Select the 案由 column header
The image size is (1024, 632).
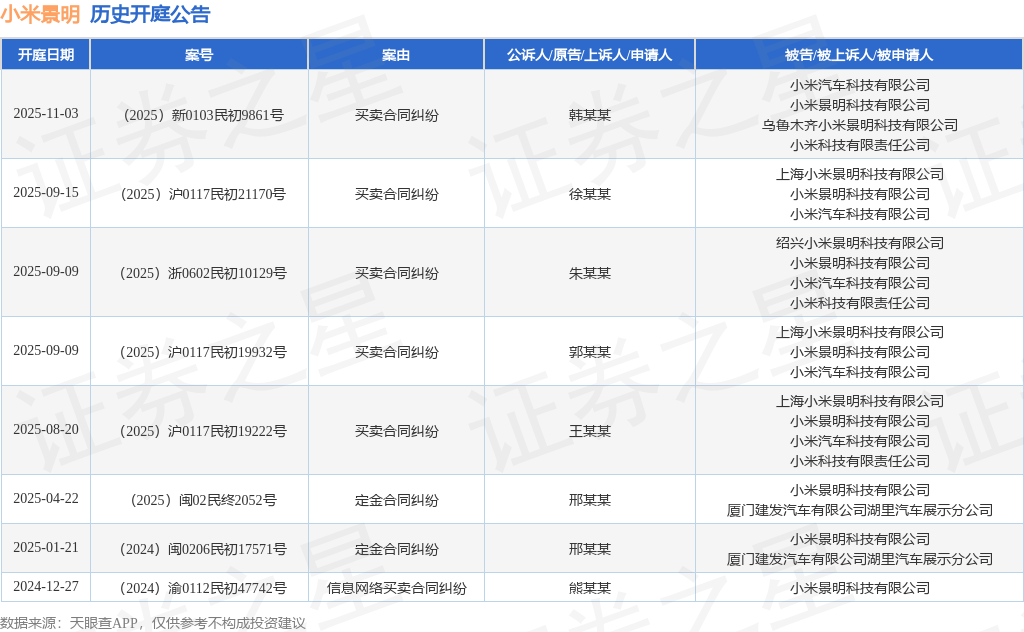[x=396, y=55]
